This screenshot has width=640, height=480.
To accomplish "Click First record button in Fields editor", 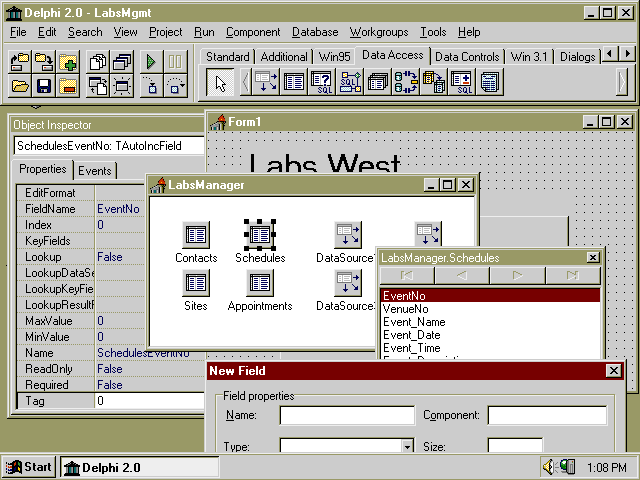I will click(x=407, y=276).
